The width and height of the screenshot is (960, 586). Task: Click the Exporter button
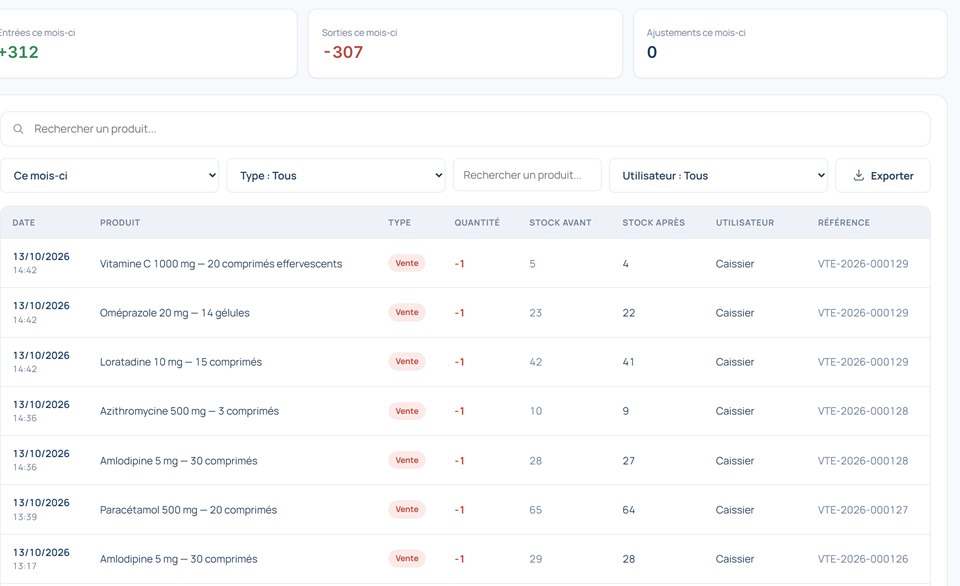click(883, 176)
